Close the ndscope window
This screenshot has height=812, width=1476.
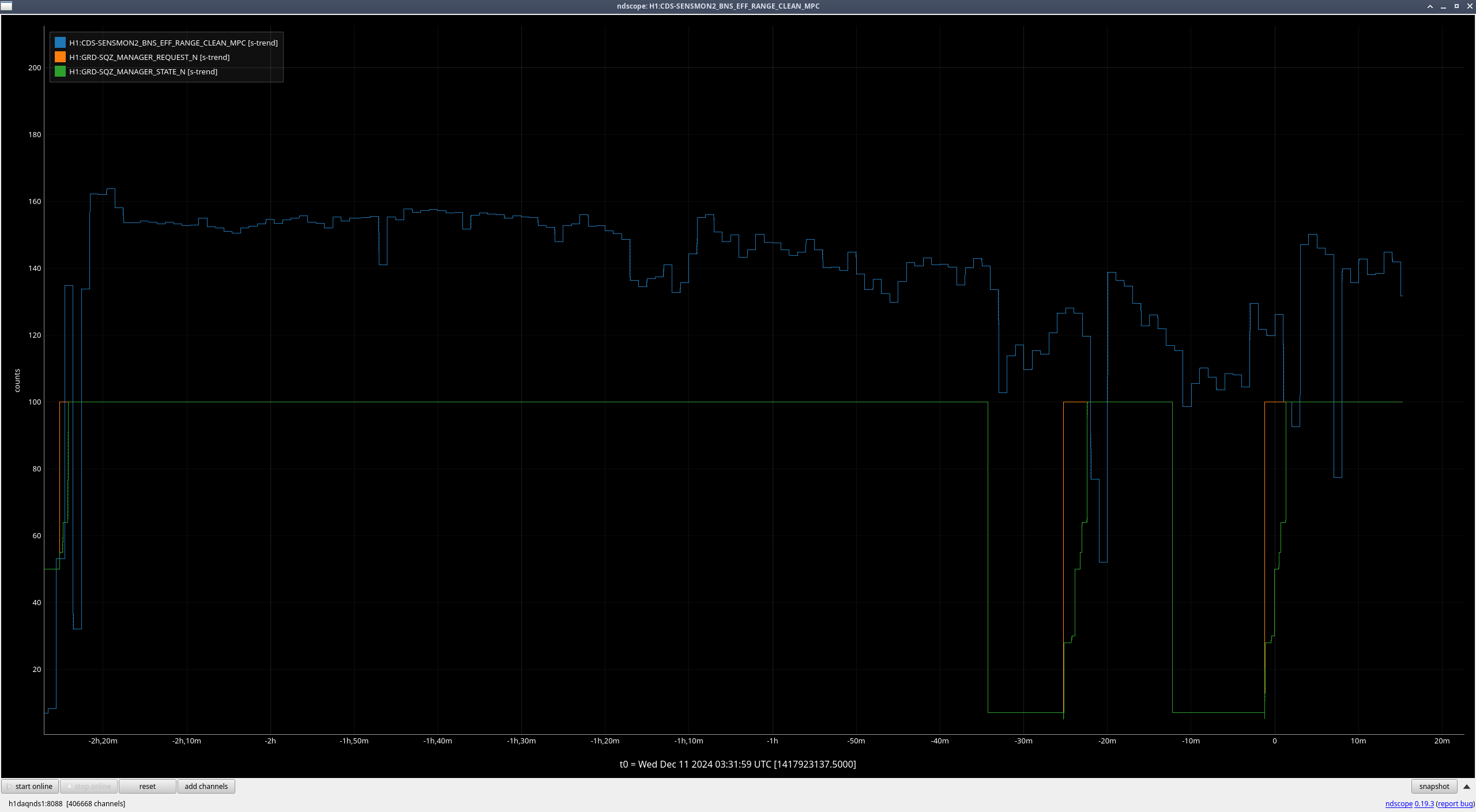(x=1470, y=6)
